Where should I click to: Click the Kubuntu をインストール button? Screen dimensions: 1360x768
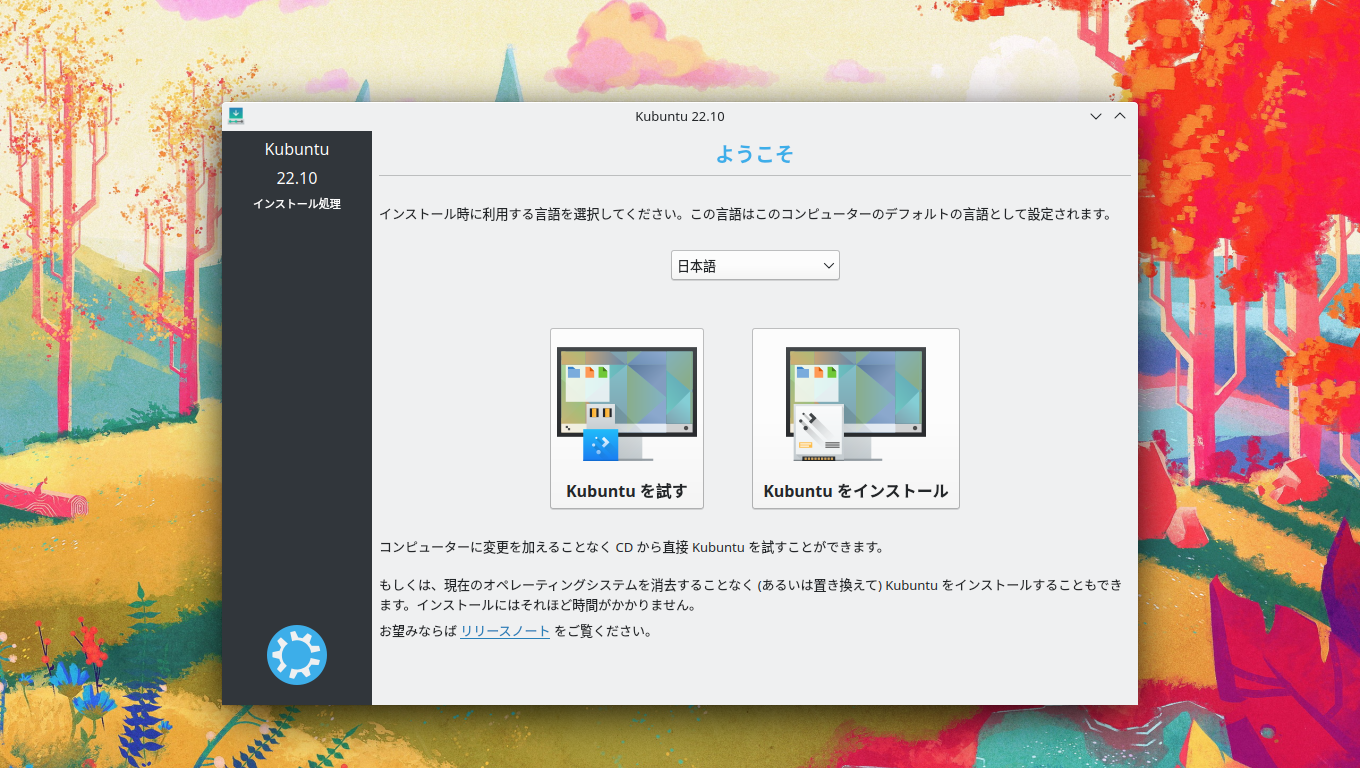pyautogui.click(x=856, y=419)
